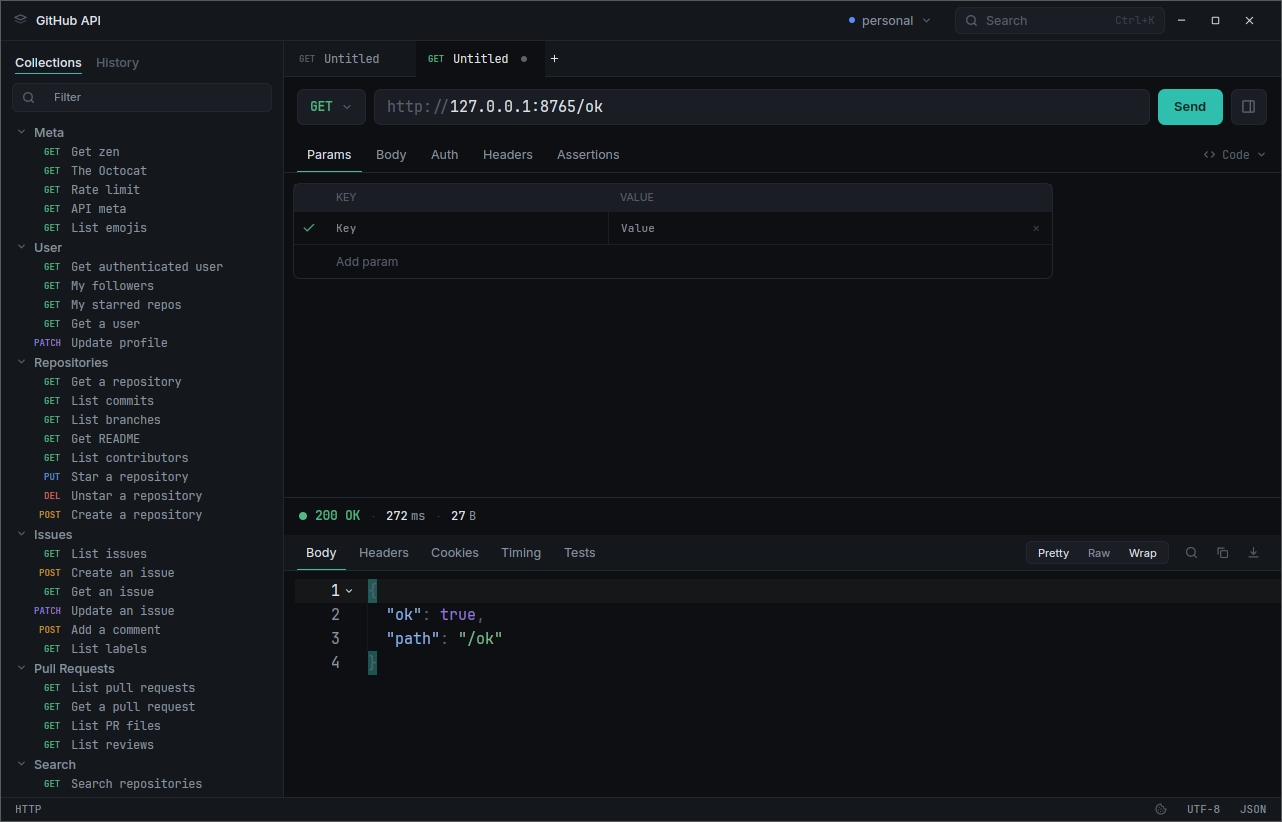Image resolution: width=1282 pixels, height=822 pixels.
Task: Add a new request tab with plus icon
Action: pos(555,59)
